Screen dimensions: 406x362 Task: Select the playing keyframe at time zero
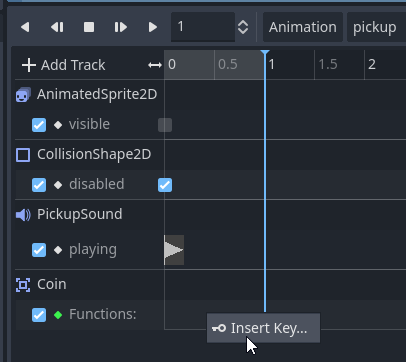[174, 250]
